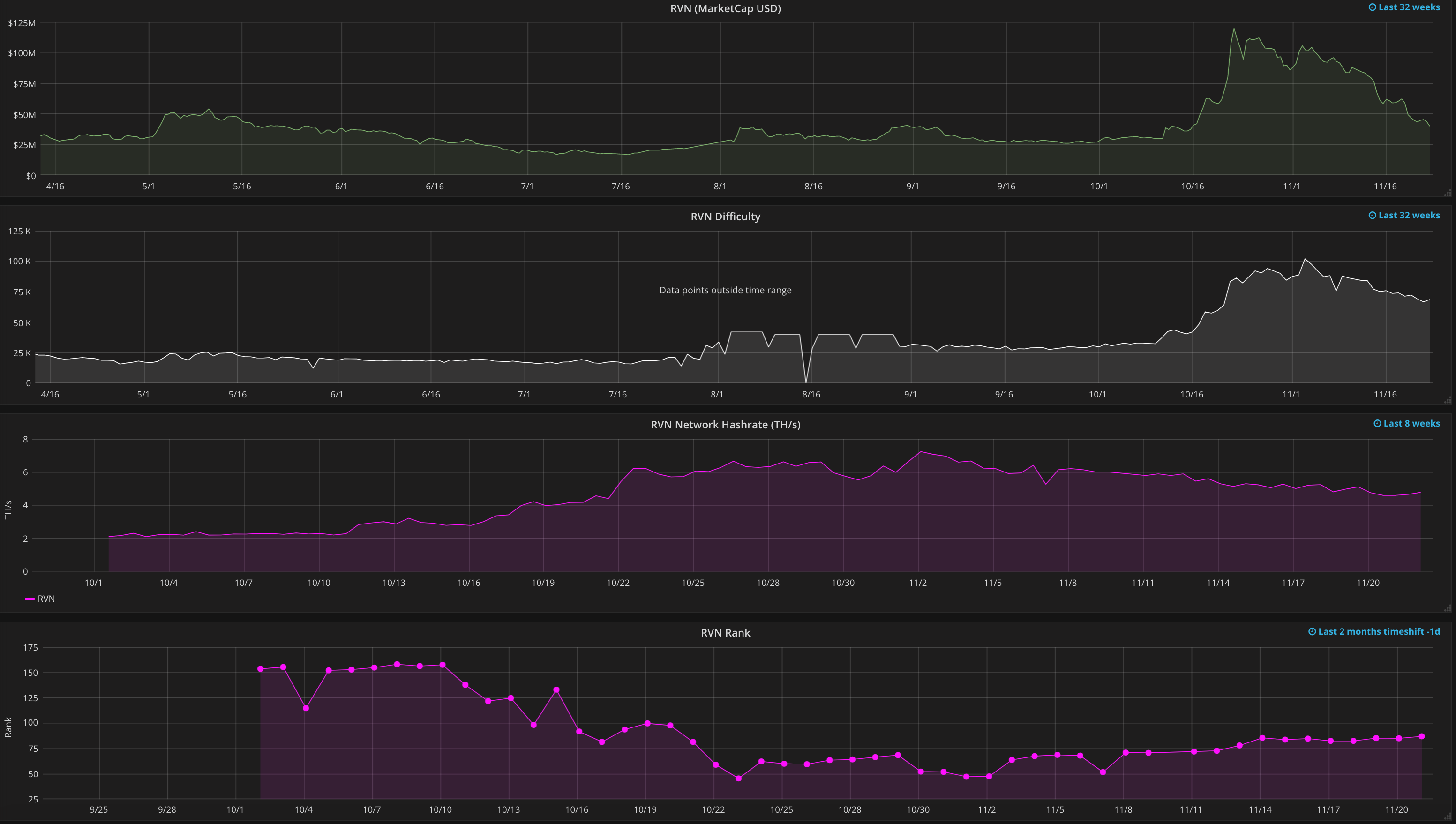The height and width of the screenshot is (824, 1456).
Task: Click the 8 label on the Hashrate y-axis
Action: 25,440
